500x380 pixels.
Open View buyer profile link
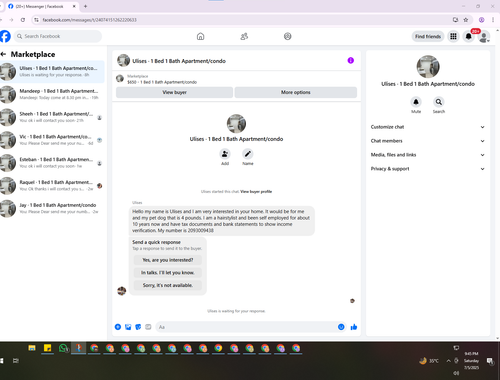click(256, 192)
